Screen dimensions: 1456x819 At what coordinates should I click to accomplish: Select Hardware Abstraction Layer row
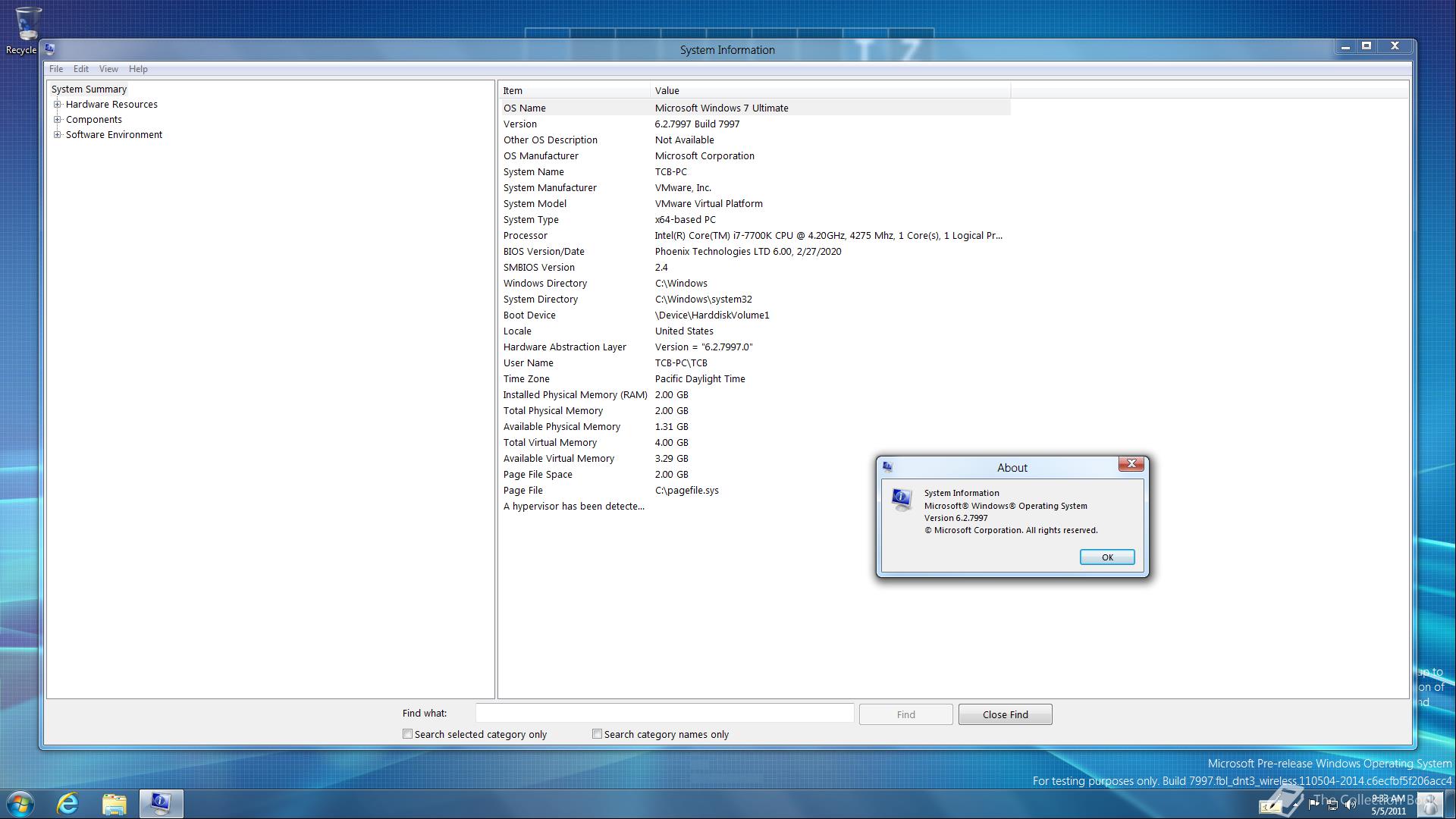pos(755,347)
